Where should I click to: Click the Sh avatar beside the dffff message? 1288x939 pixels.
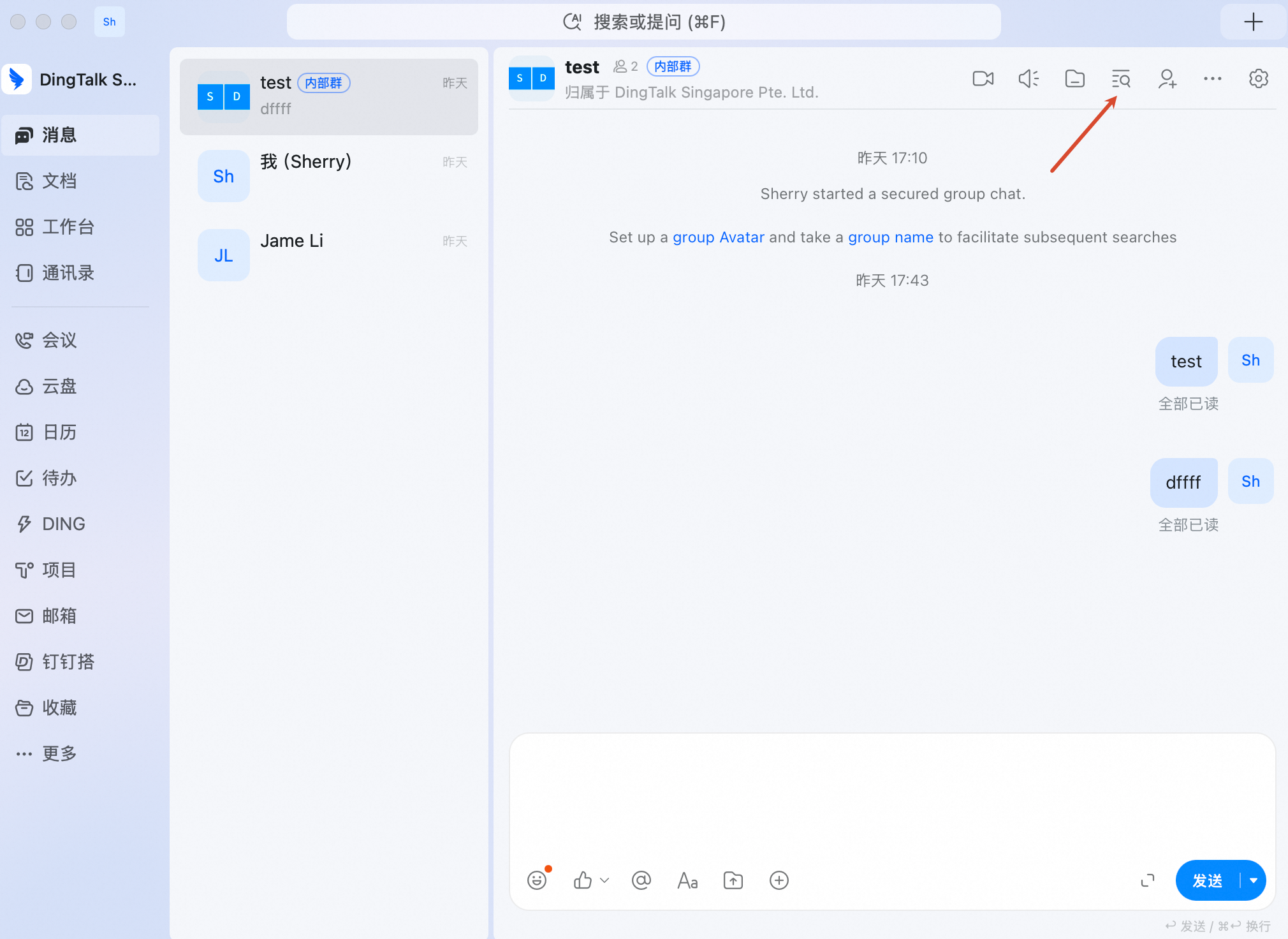1250,481
